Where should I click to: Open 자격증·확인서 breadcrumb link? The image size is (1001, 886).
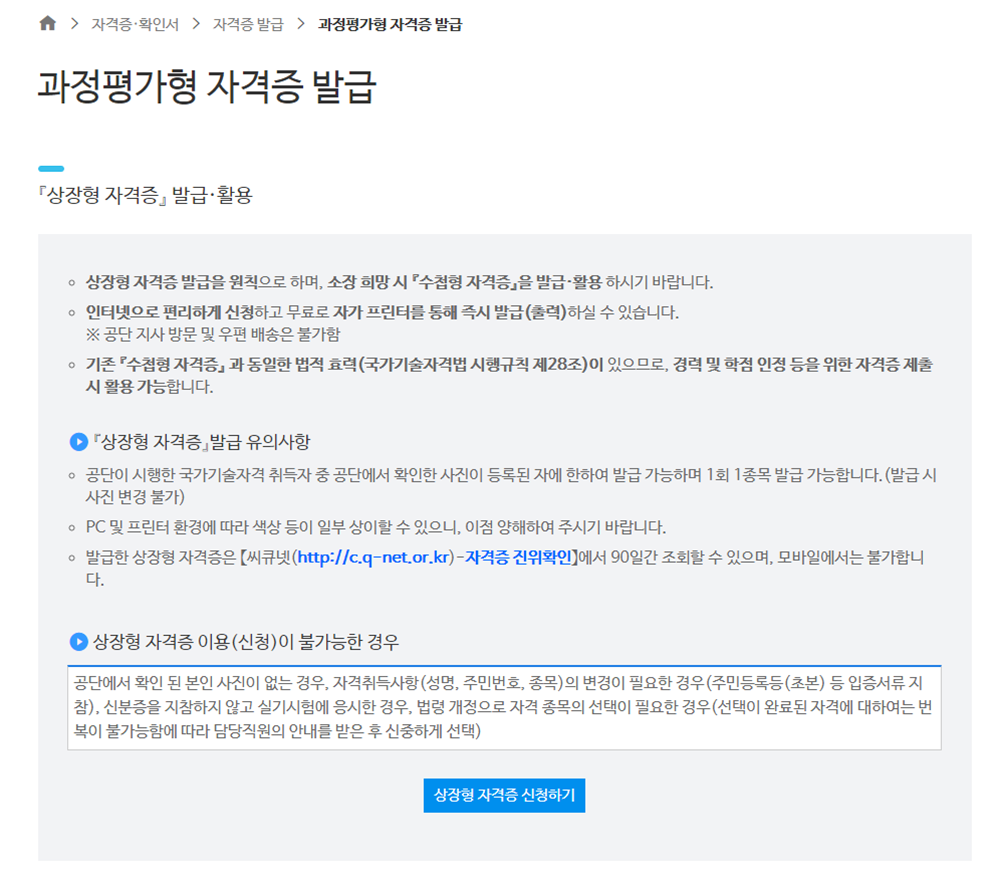tap(135, 24)
